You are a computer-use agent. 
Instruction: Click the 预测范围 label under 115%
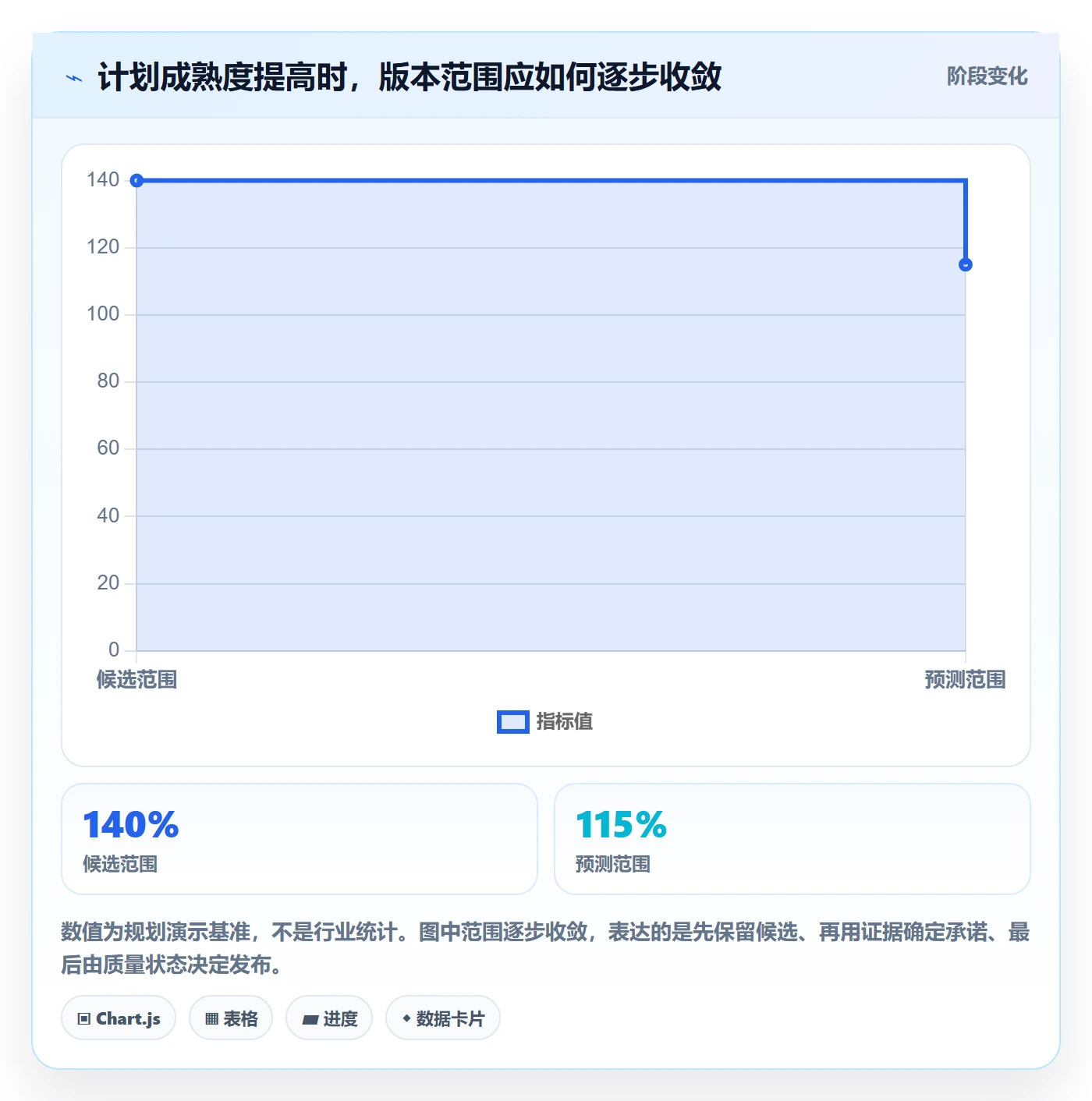pos(613,864)
